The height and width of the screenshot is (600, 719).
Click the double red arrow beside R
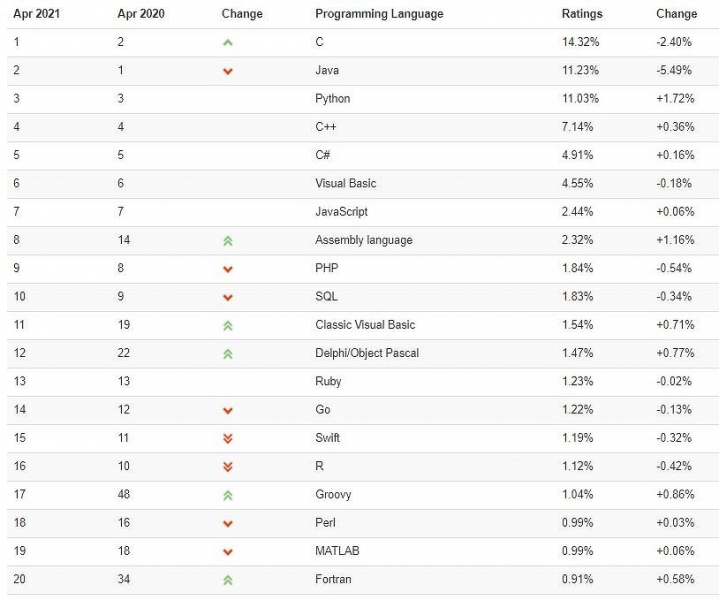pos(228,466)
